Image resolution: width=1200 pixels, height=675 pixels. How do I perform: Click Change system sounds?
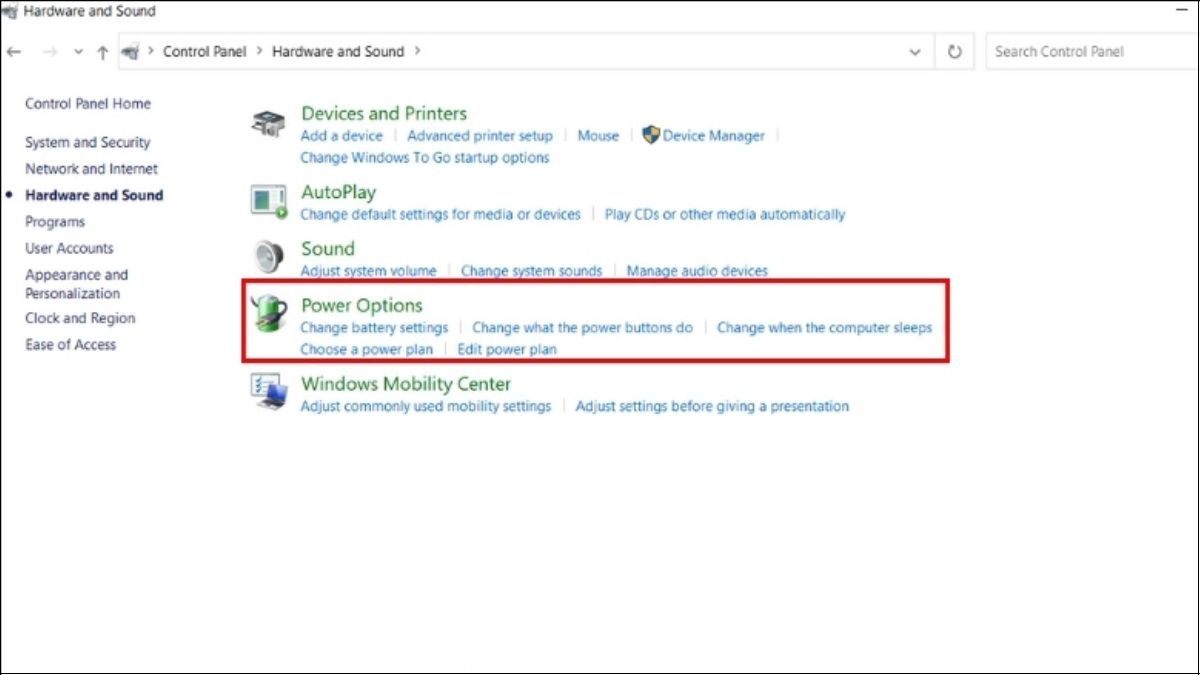(532, 271)
